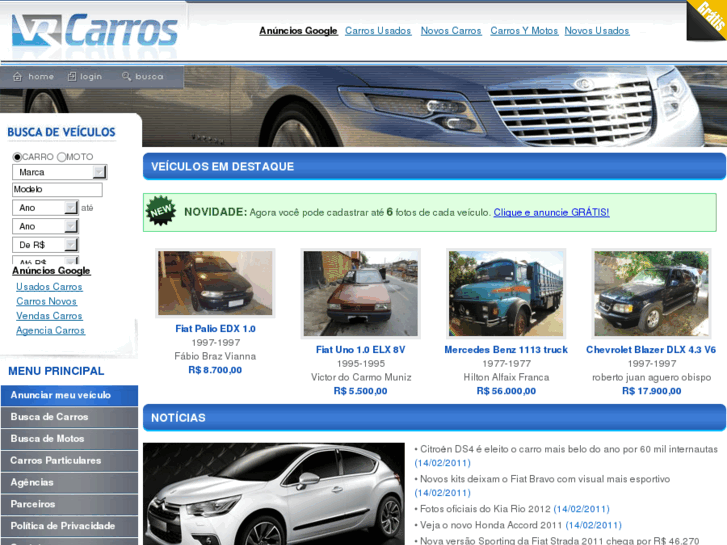Click the login door icon
Image resolution: width=727 pixels, height=545 pixels.
(72, 77)
